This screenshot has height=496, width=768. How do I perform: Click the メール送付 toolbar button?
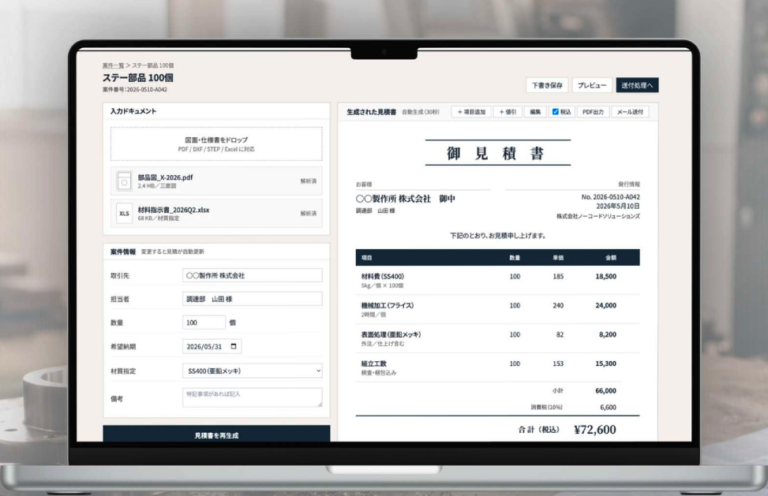pos(630,112)
